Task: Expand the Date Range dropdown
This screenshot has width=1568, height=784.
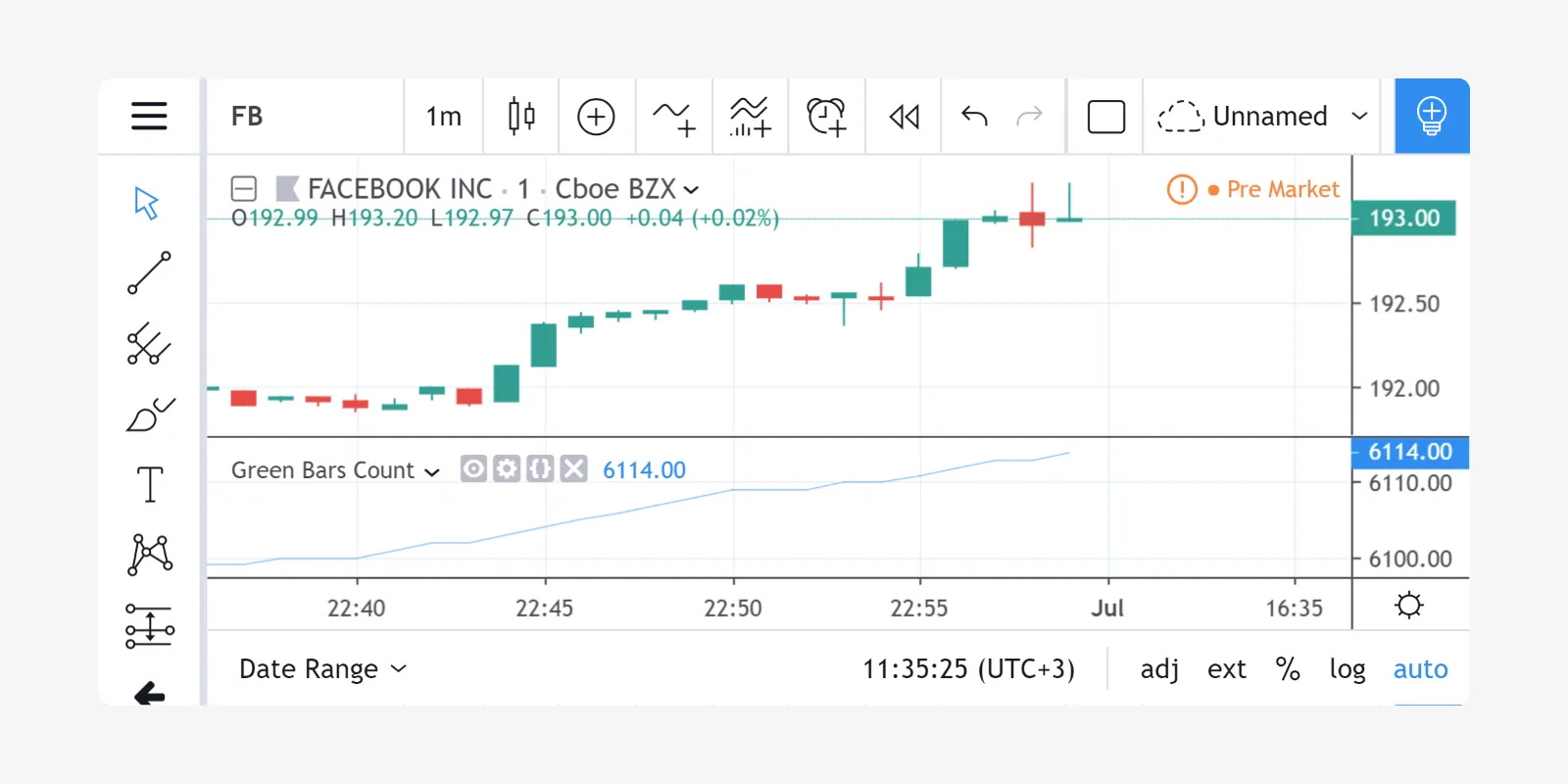Action: (322, 668)
